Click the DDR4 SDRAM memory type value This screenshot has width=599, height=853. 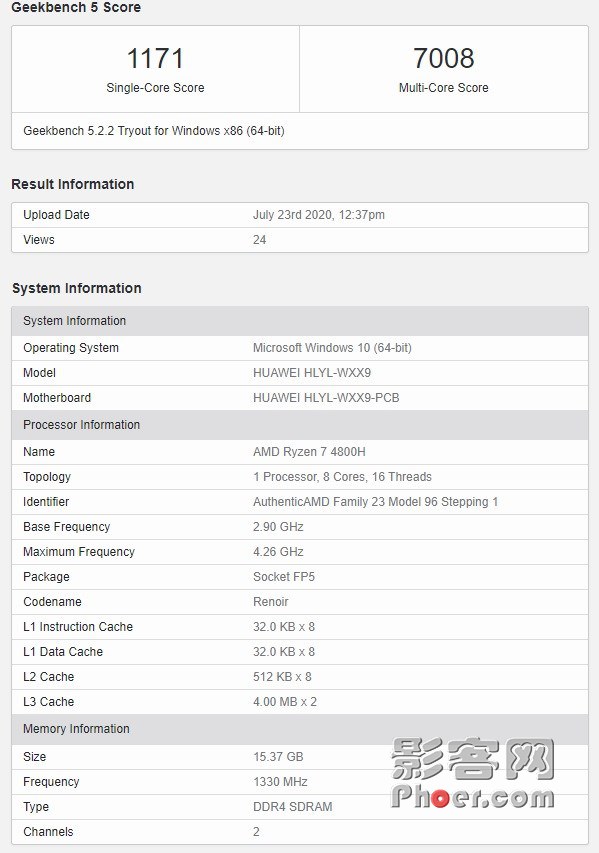293,807
